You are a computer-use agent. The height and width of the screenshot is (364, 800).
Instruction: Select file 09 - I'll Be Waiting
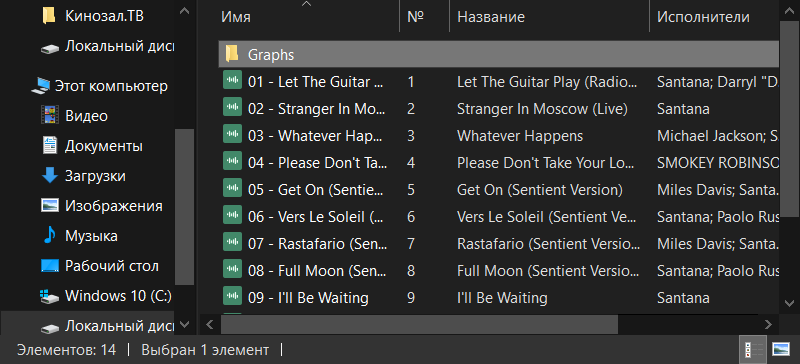308,298
